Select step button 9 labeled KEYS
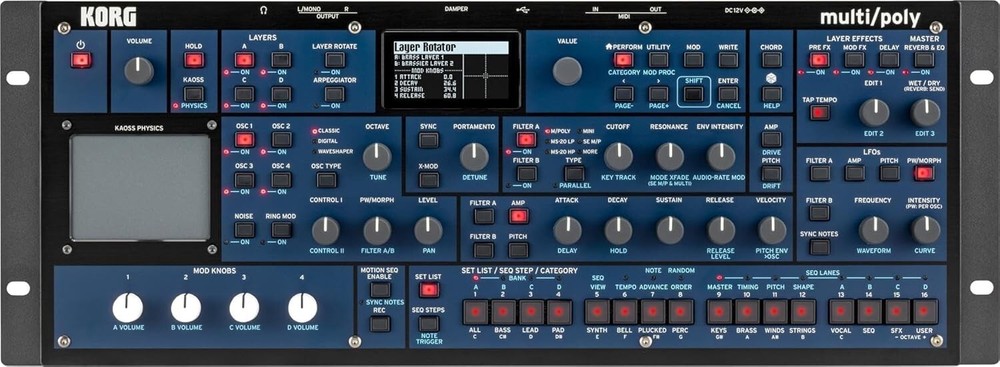 pos(719,311)
